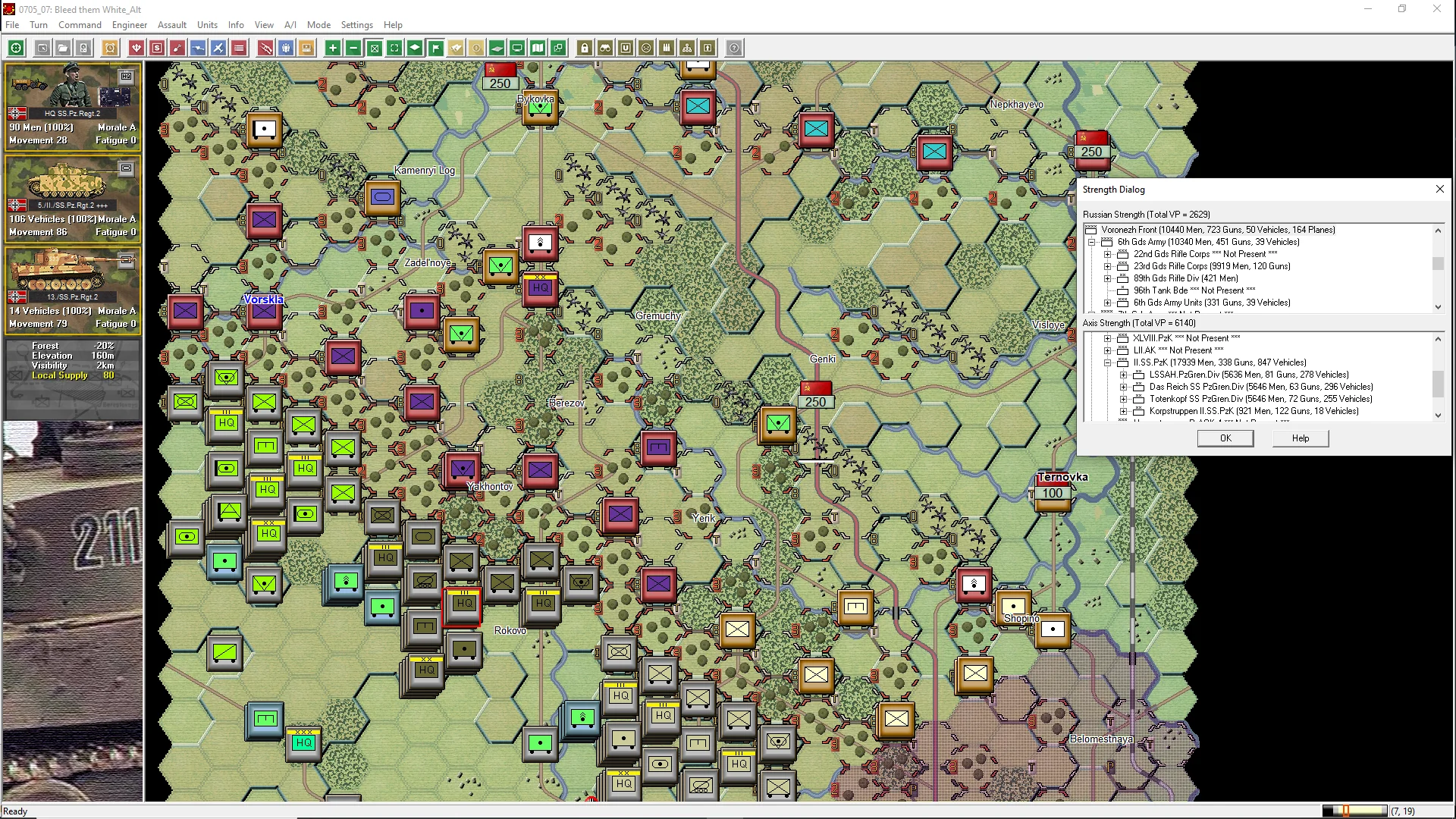Viewport: 1456px width, 819px height.
Task: Expand the 23rd Gds Rifle Corps tree node
Action: [x=1107, y=266]
